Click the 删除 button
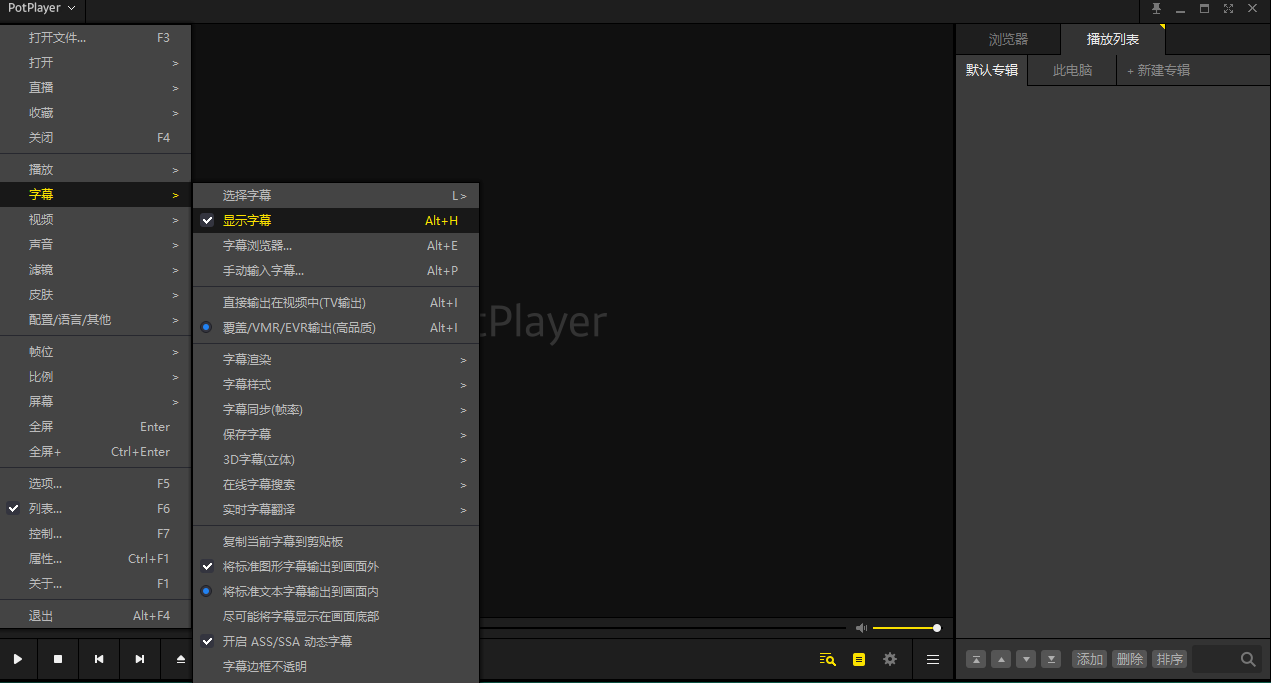Image resolution: width=1271 pixels, height=683 pixels. (x=1130, y=659)
